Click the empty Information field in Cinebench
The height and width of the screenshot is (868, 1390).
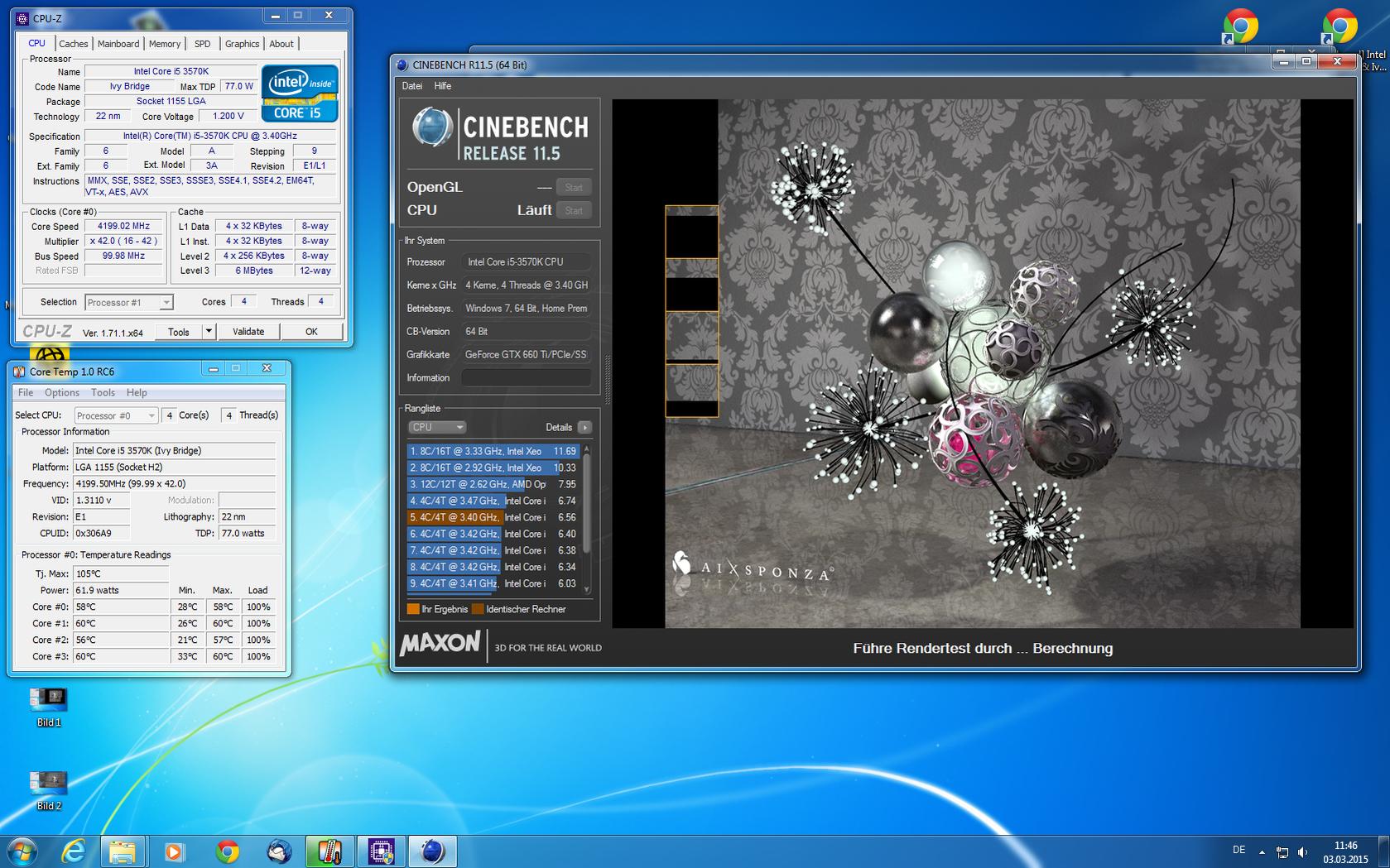(526, 378)
